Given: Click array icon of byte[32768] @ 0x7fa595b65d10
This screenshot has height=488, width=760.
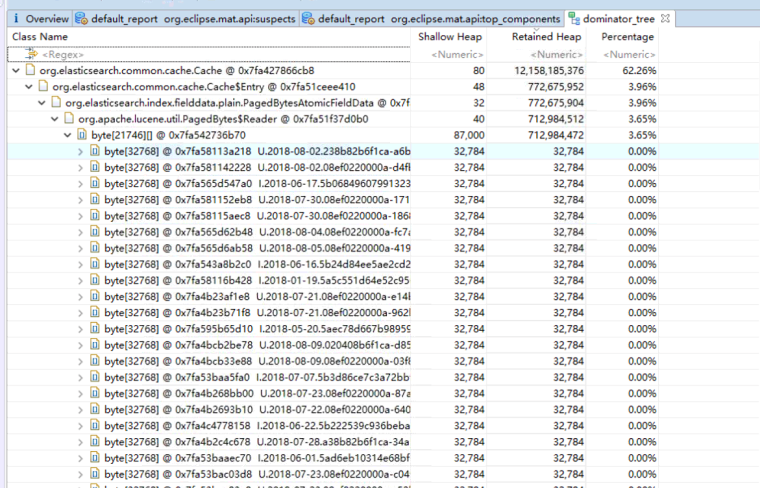Looking at the screenshot, I should coord(95,329).
